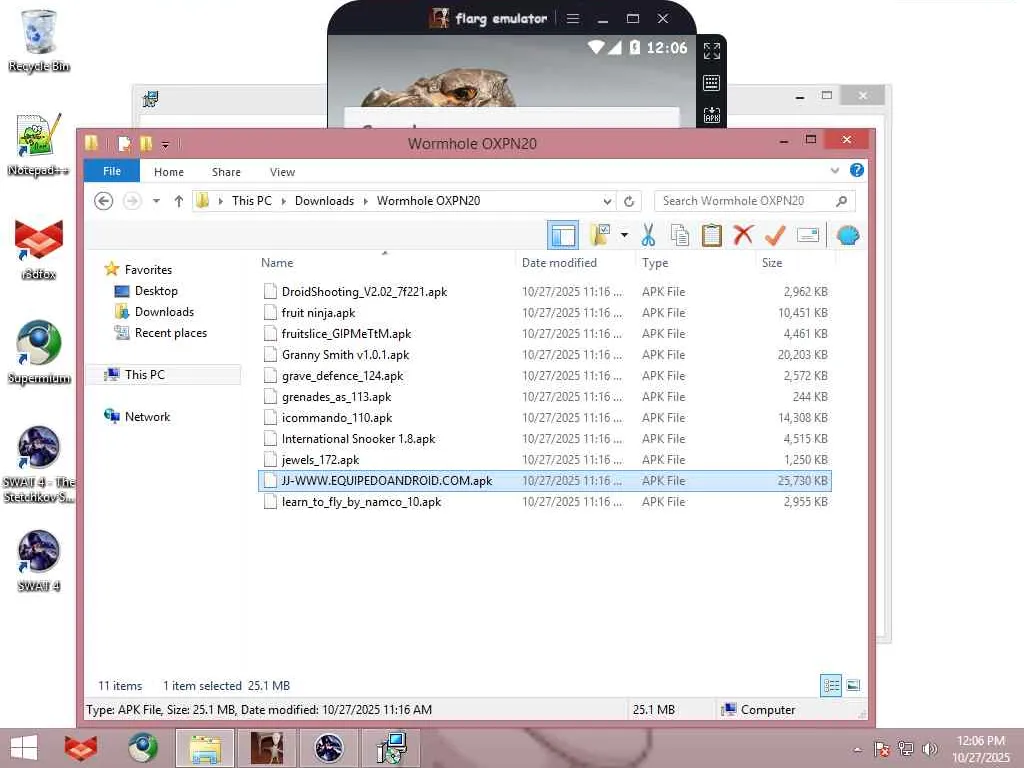Sort by the Type column header
Viewport: 1024px width, 768px height.
tap(654, 263)
